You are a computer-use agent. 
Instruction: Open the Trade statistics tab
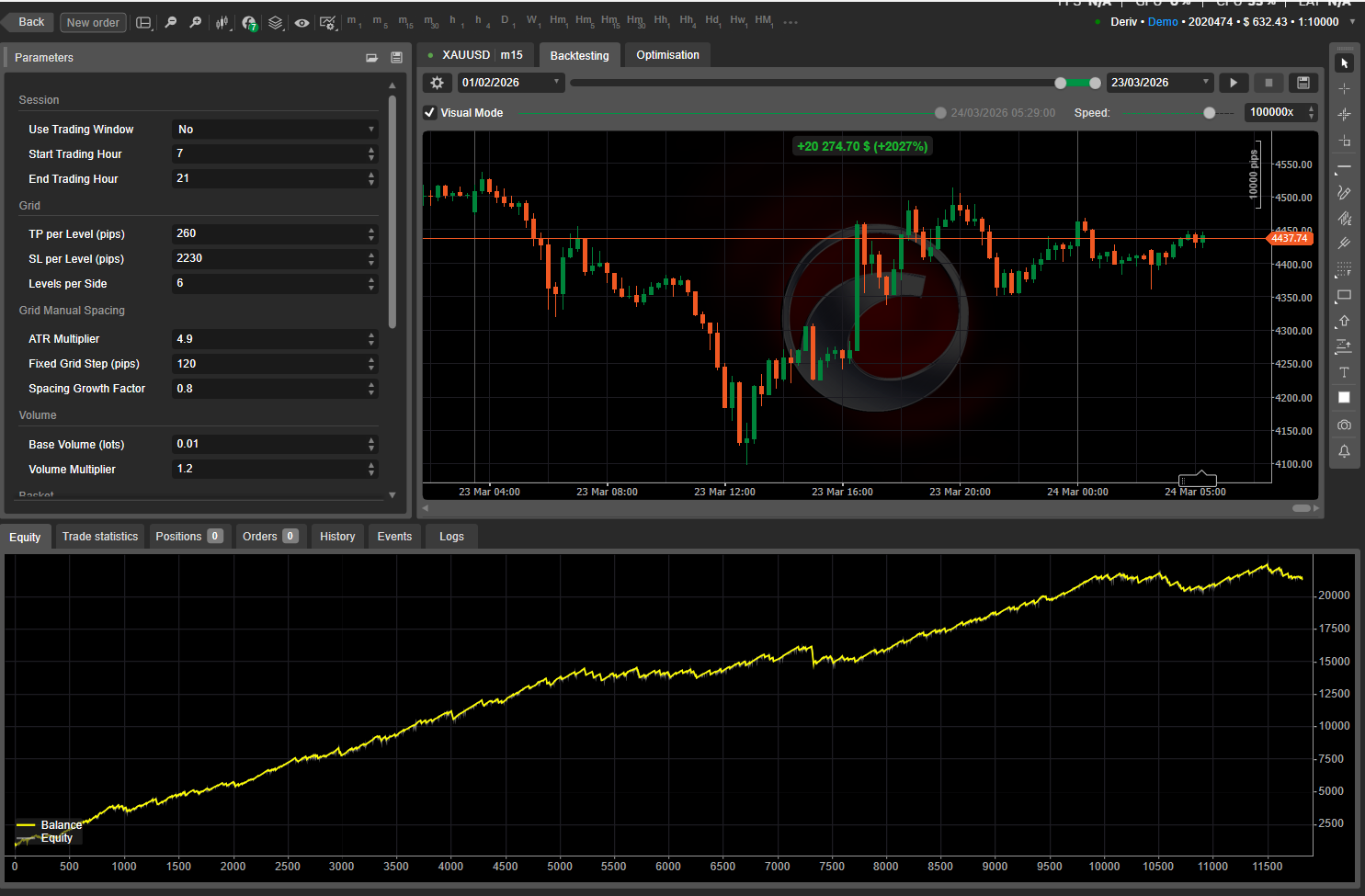[x=100, y=537]
